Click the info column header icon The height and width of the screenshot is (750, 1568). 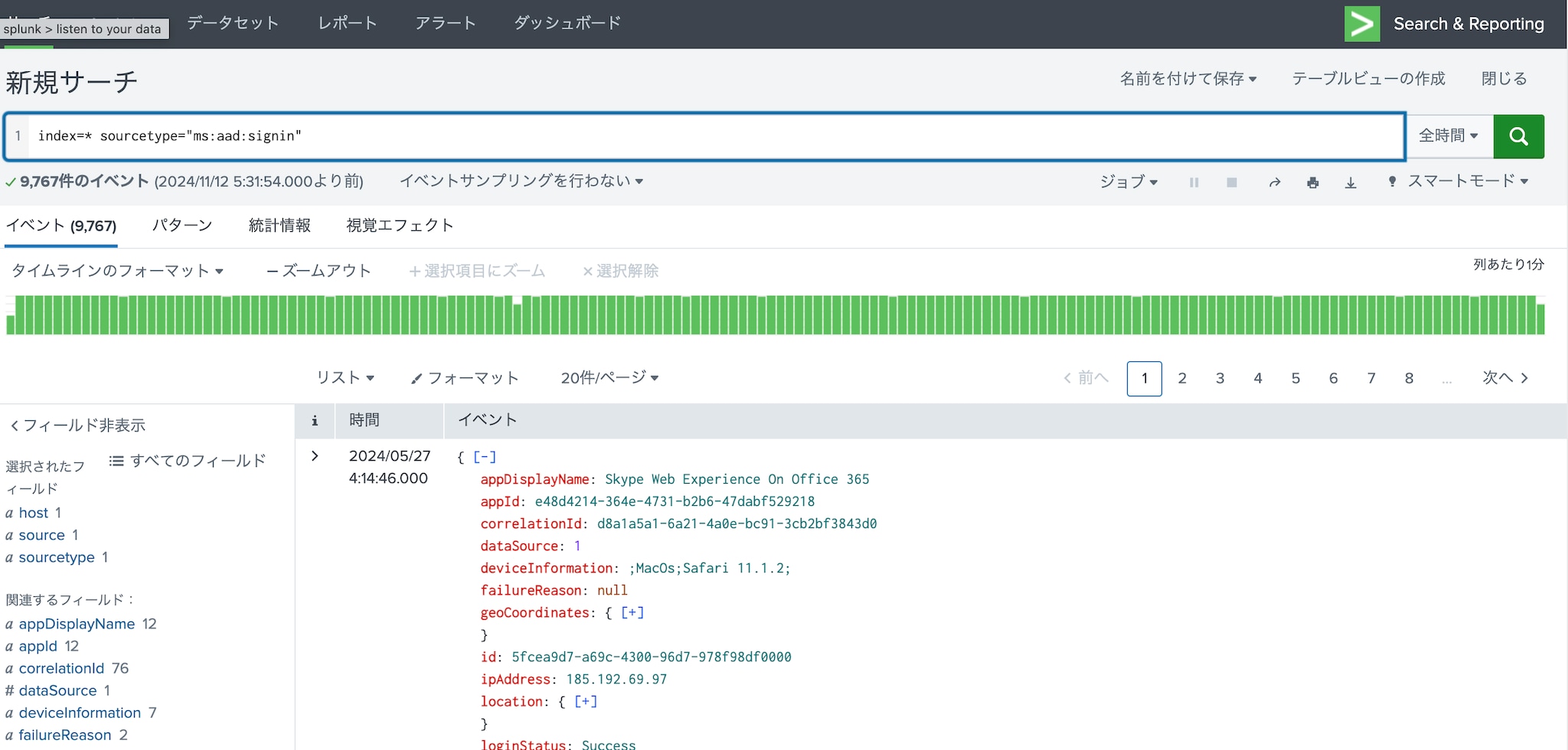(x=315, y=420)
